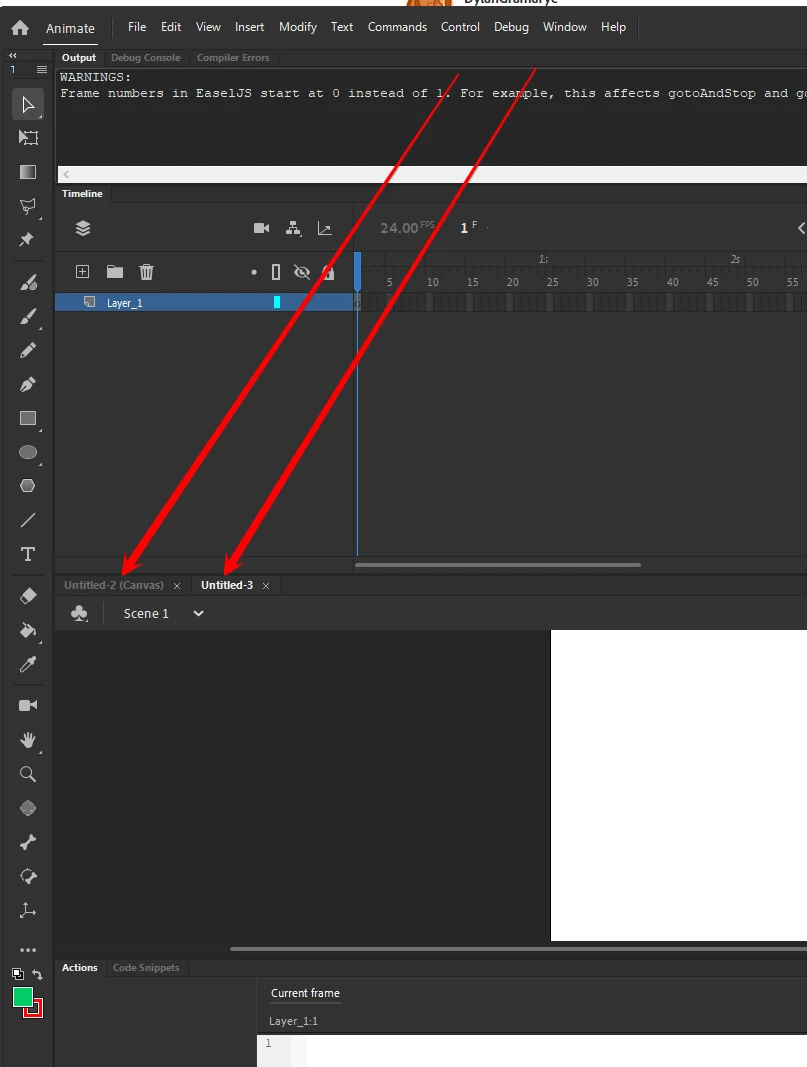Viewport: 807px width, 1067px height.
Task: Toggle Layer_1 cyan outline color box
Action: [x=277, y=302]
